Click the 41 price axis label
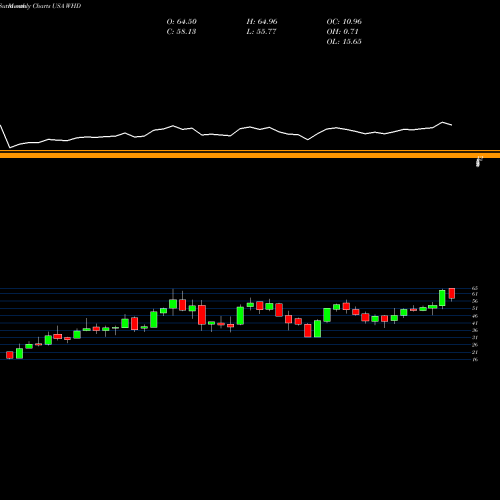The width and height of the screenshot is (500, 500). [475, 323]
